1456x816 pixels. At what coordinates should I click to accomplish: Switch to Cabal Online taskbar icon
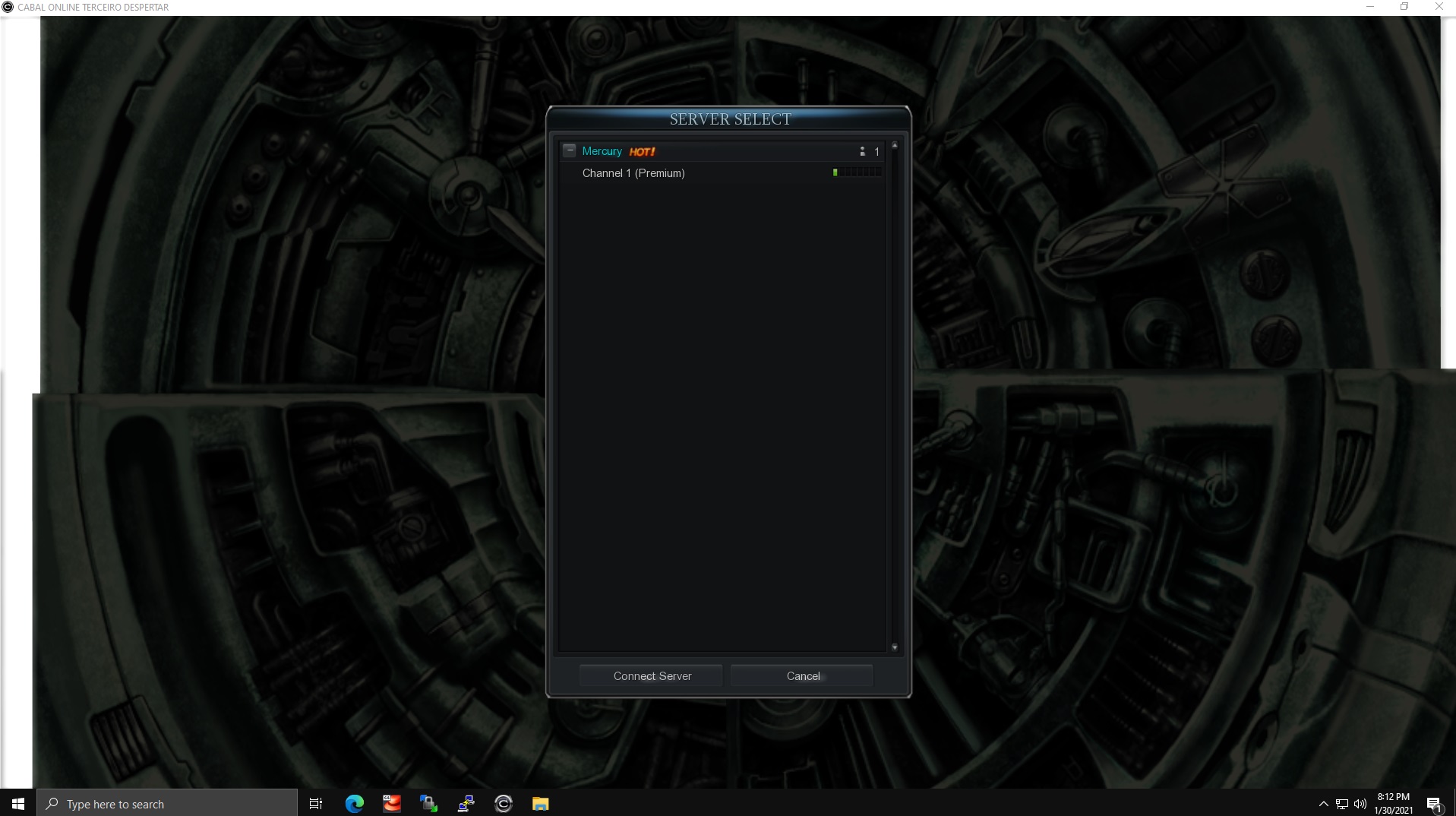504,803
